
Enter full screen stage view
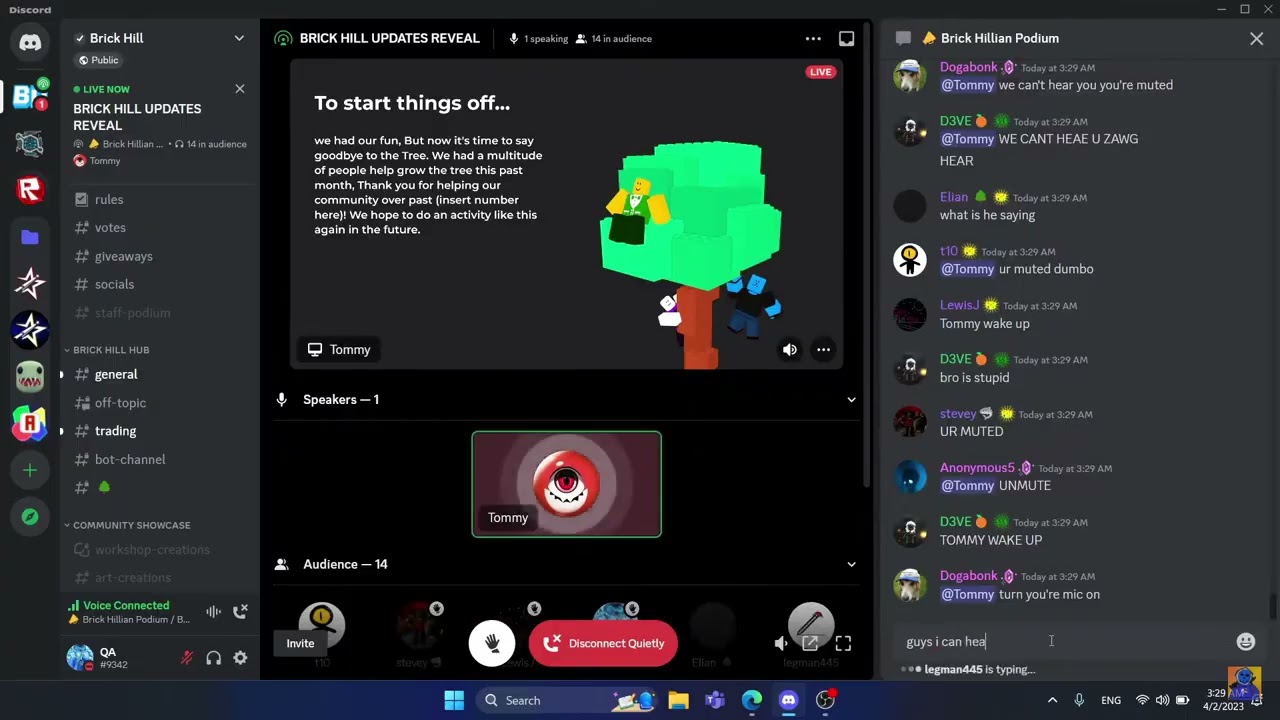(843, 643)
